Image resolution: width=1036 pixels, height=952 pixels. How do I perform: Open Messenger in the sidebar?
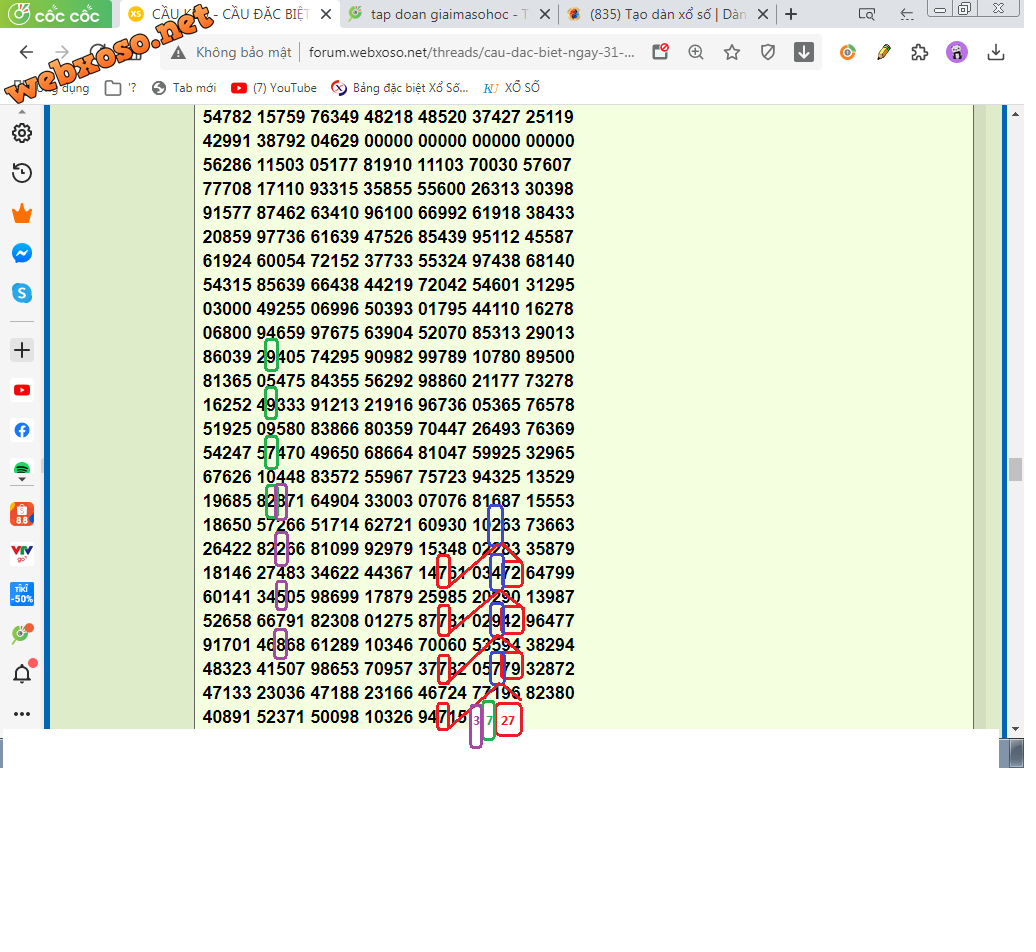pyautogui.click(x=21, y=254)
